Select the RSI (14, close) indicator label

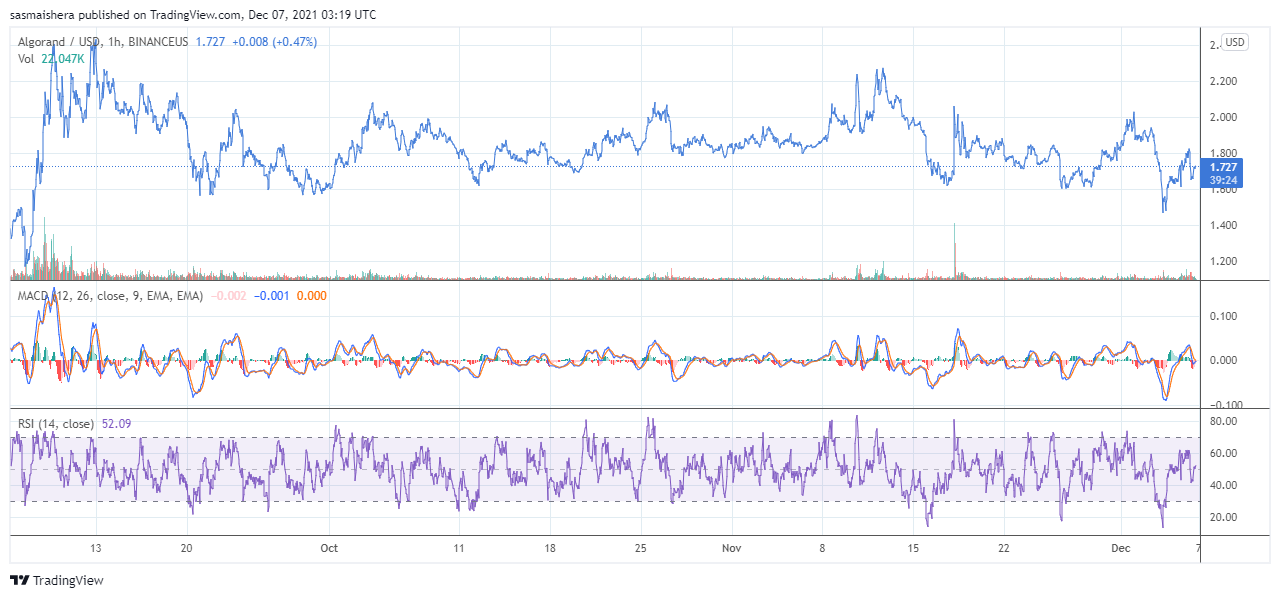pyautogui.click(x=56, y=424)
